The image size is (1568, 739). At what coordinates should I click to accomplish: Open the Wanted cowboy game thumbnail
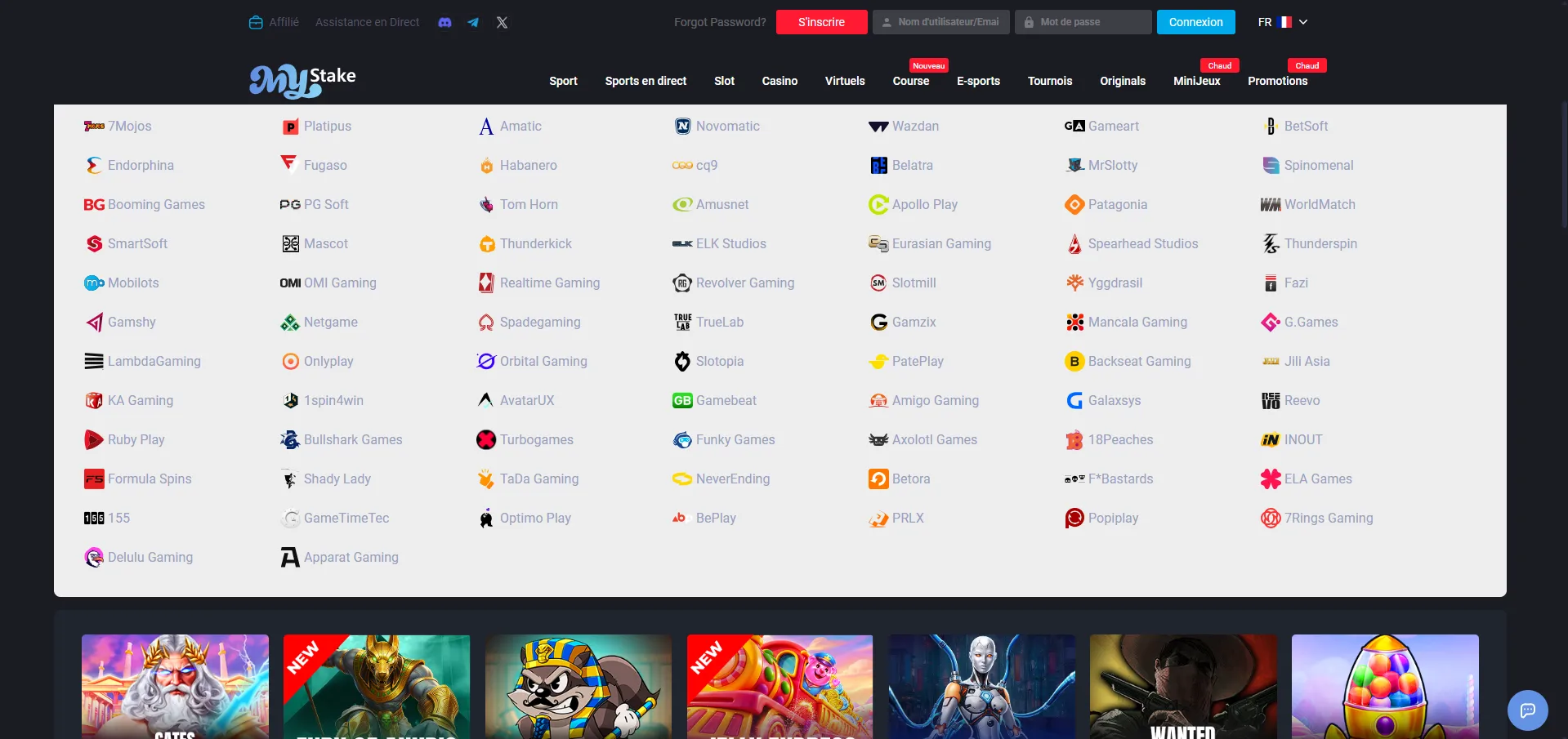click(1183, 687)
